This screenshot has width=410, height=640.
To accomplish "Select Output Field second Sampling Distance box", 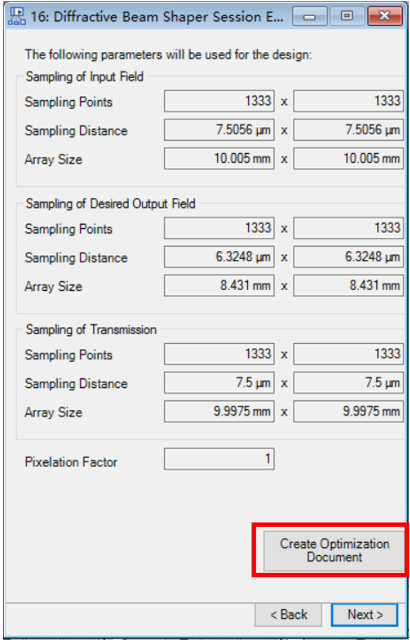I will pyautogui.click(x=348, y=257).
